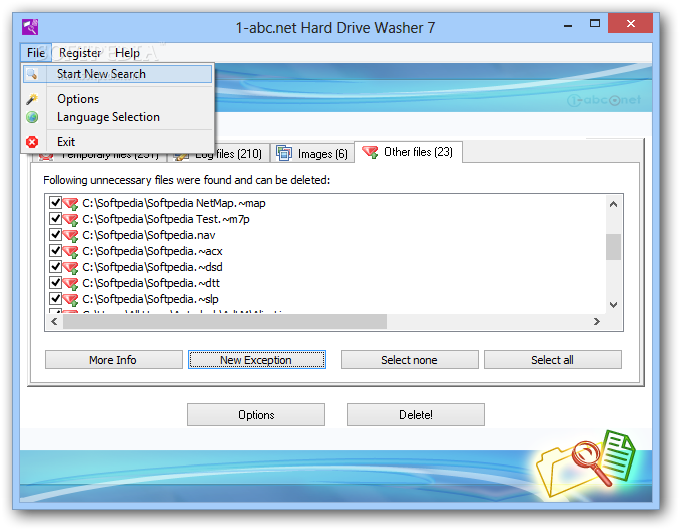680x530 pixels.
Task: Click the Delete! button
Action: [415, 415]
